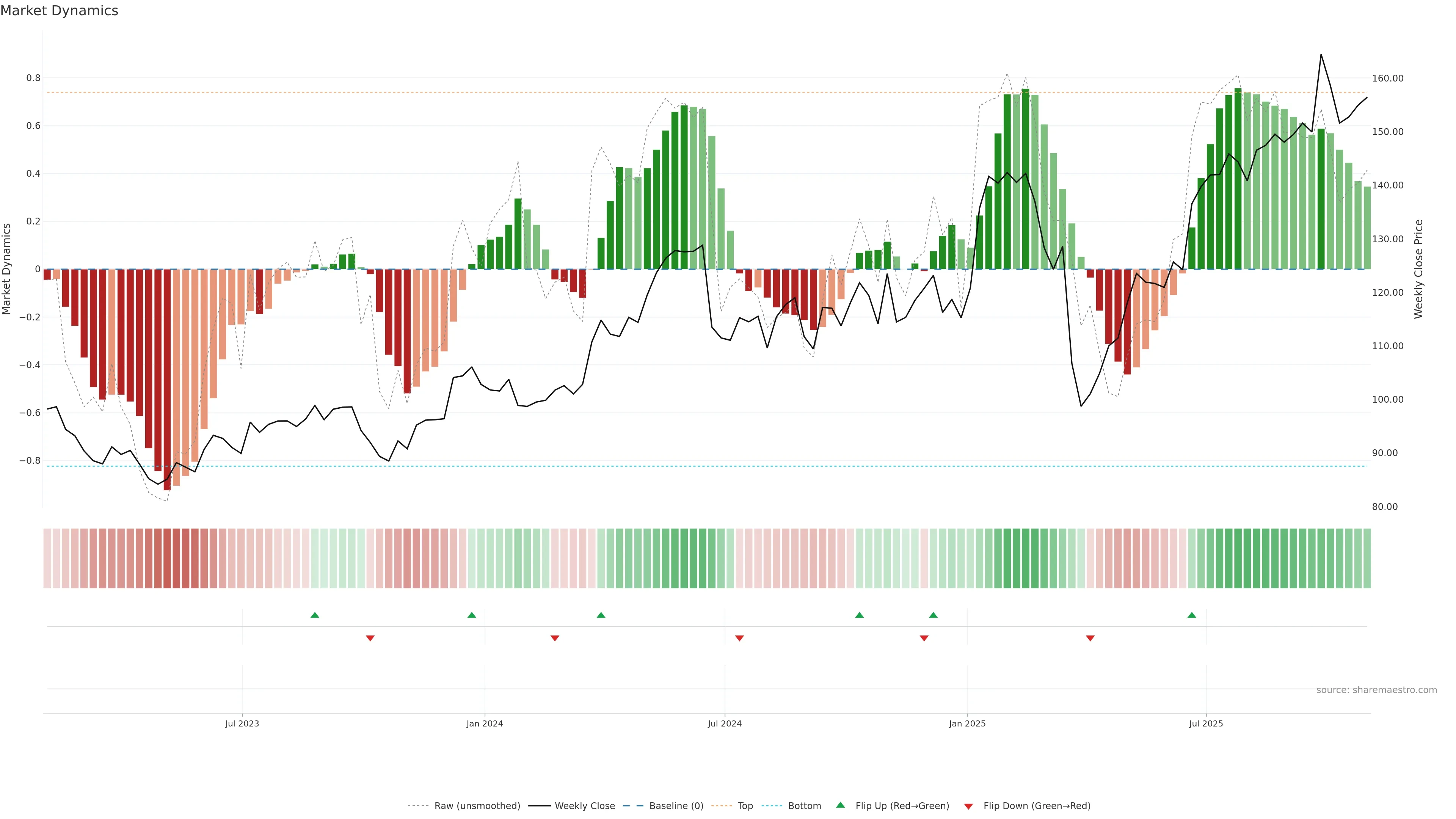The height and width of the screenshot is (819, 1456).
Task: Click the Market Dynamics chart title
Action: tap(60, 11)
